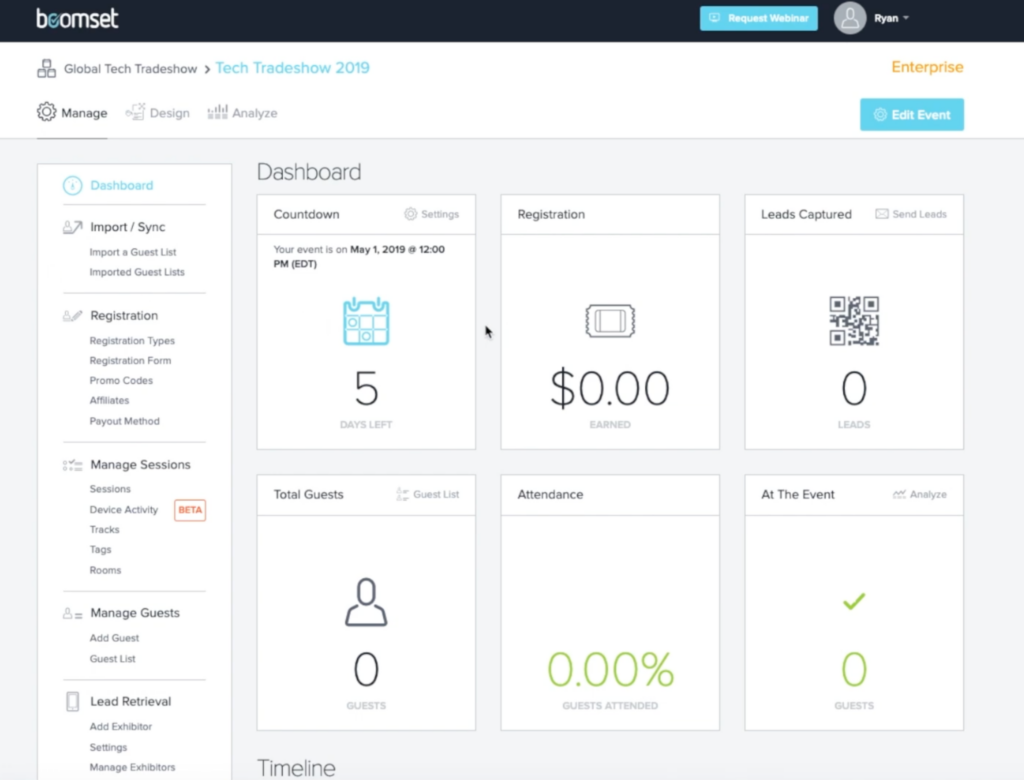Open Device Activity
The image size is (1024, 780).
[x=123, y=510]
